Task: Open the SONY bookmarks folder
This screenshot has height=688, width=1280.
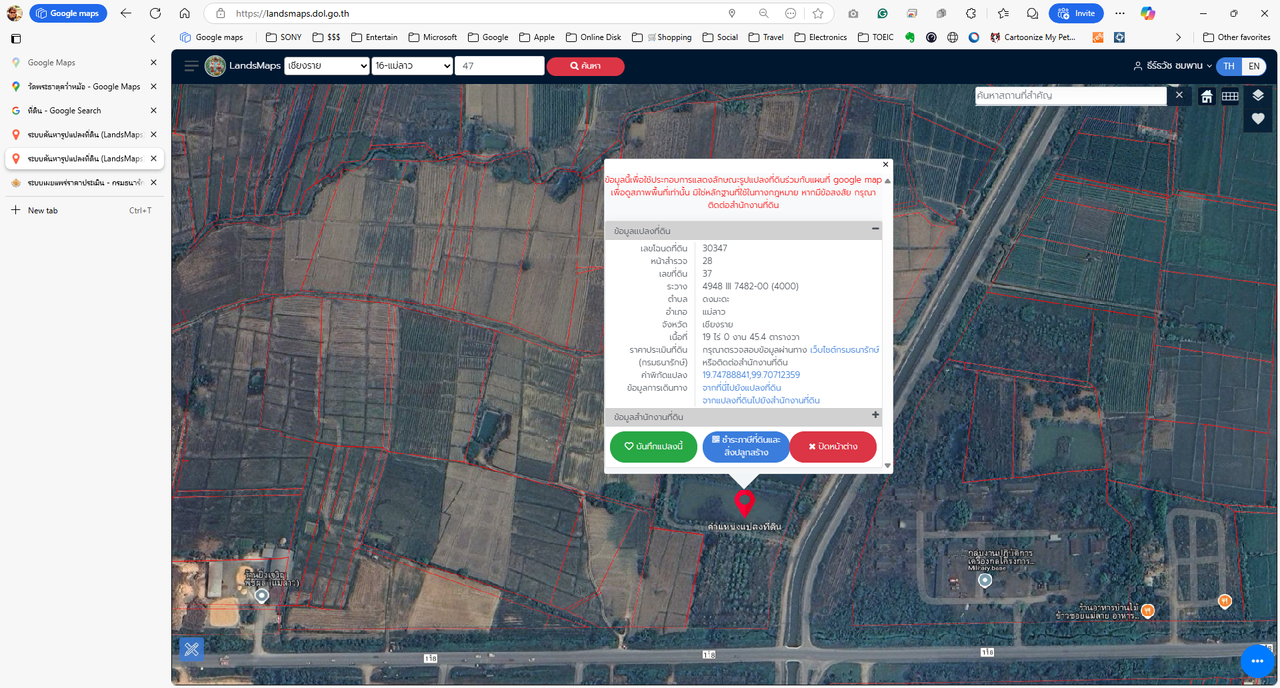Action: click(282, 37)
